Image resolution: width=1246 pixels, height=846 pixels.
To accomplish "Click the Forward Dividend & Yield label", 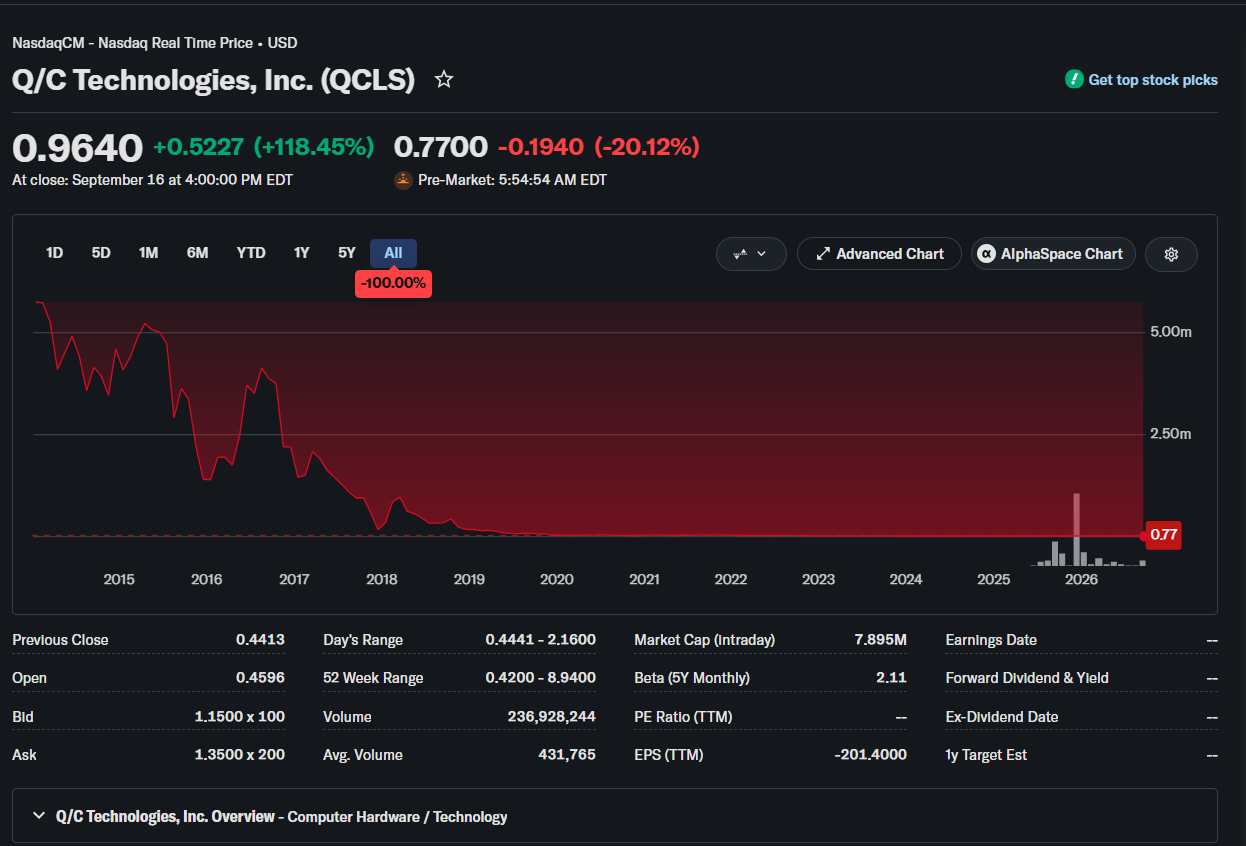I will pos(1027,677).
